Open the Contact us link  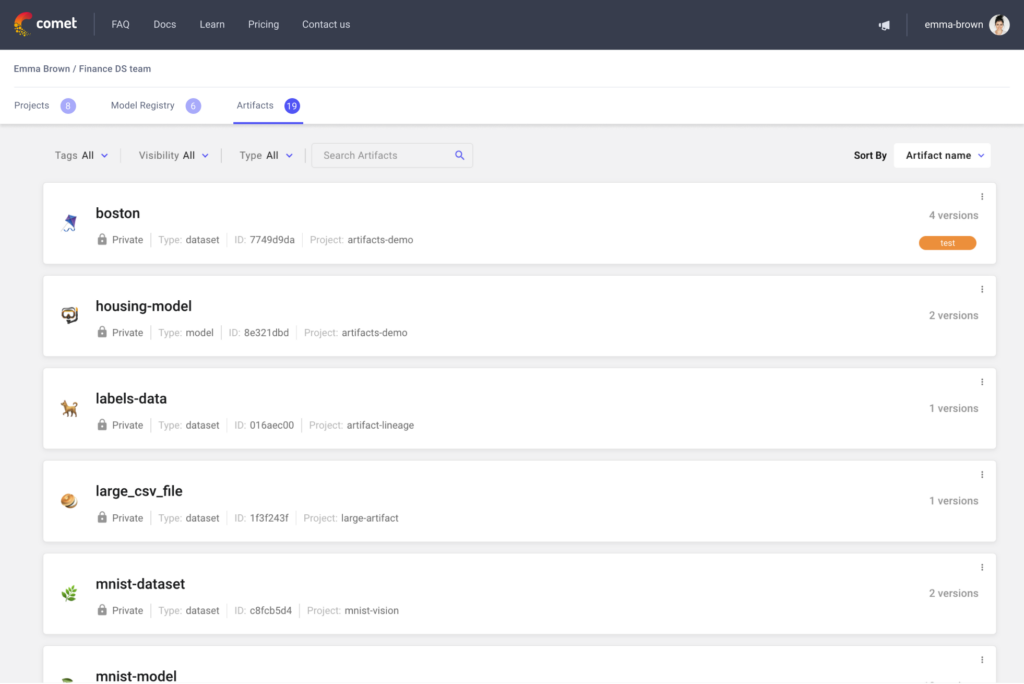click(x=326, y=24)
